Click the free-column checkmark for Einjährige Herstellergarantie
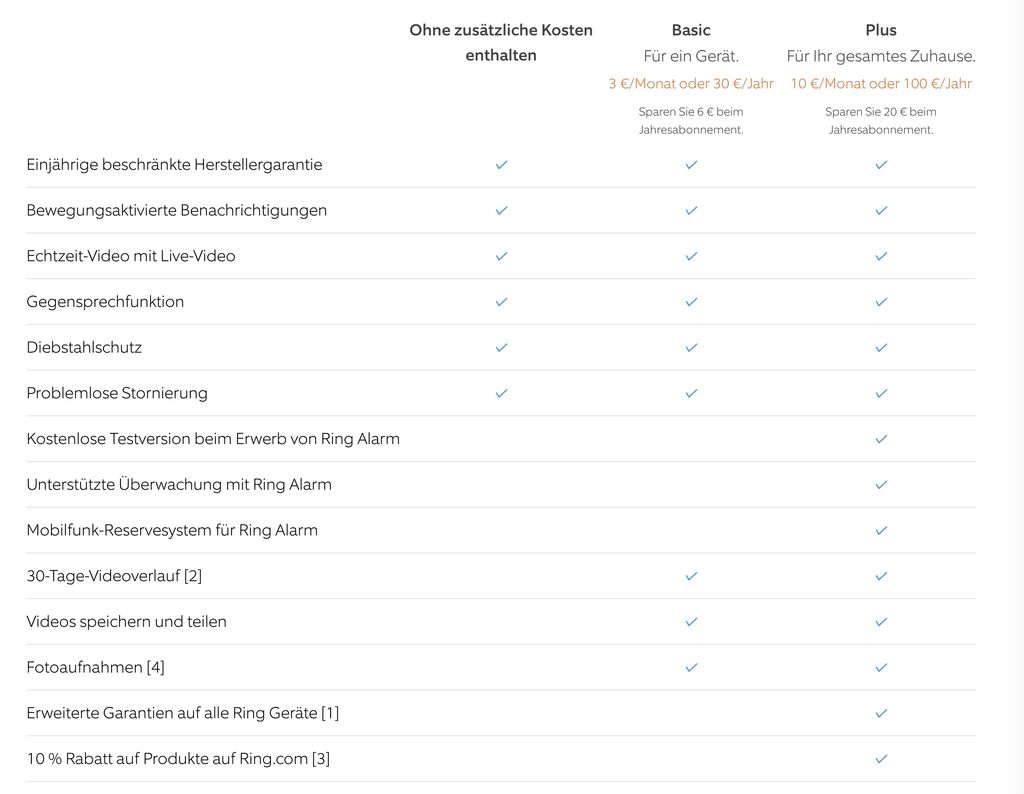1024x794 pixels. coord(501,164)
